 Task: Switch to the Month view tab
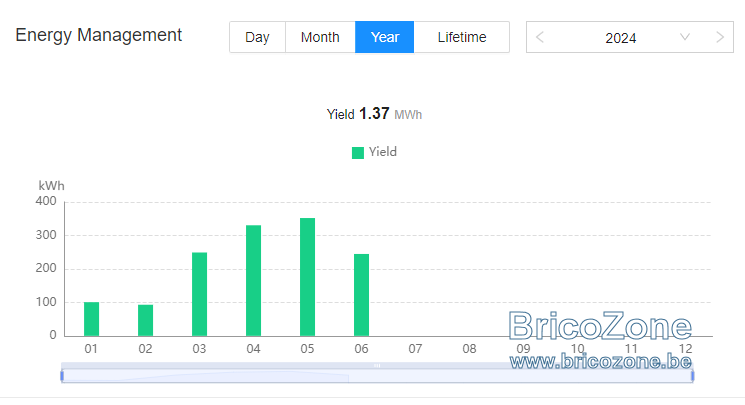point(320,37)
